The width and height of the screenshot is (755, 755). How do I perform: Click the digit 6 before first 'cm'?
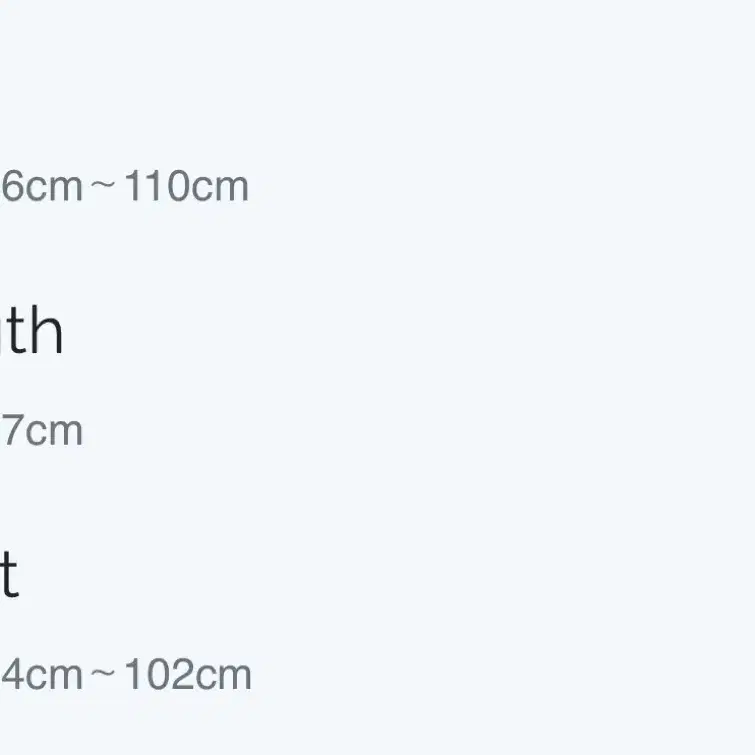pos(12,186)
